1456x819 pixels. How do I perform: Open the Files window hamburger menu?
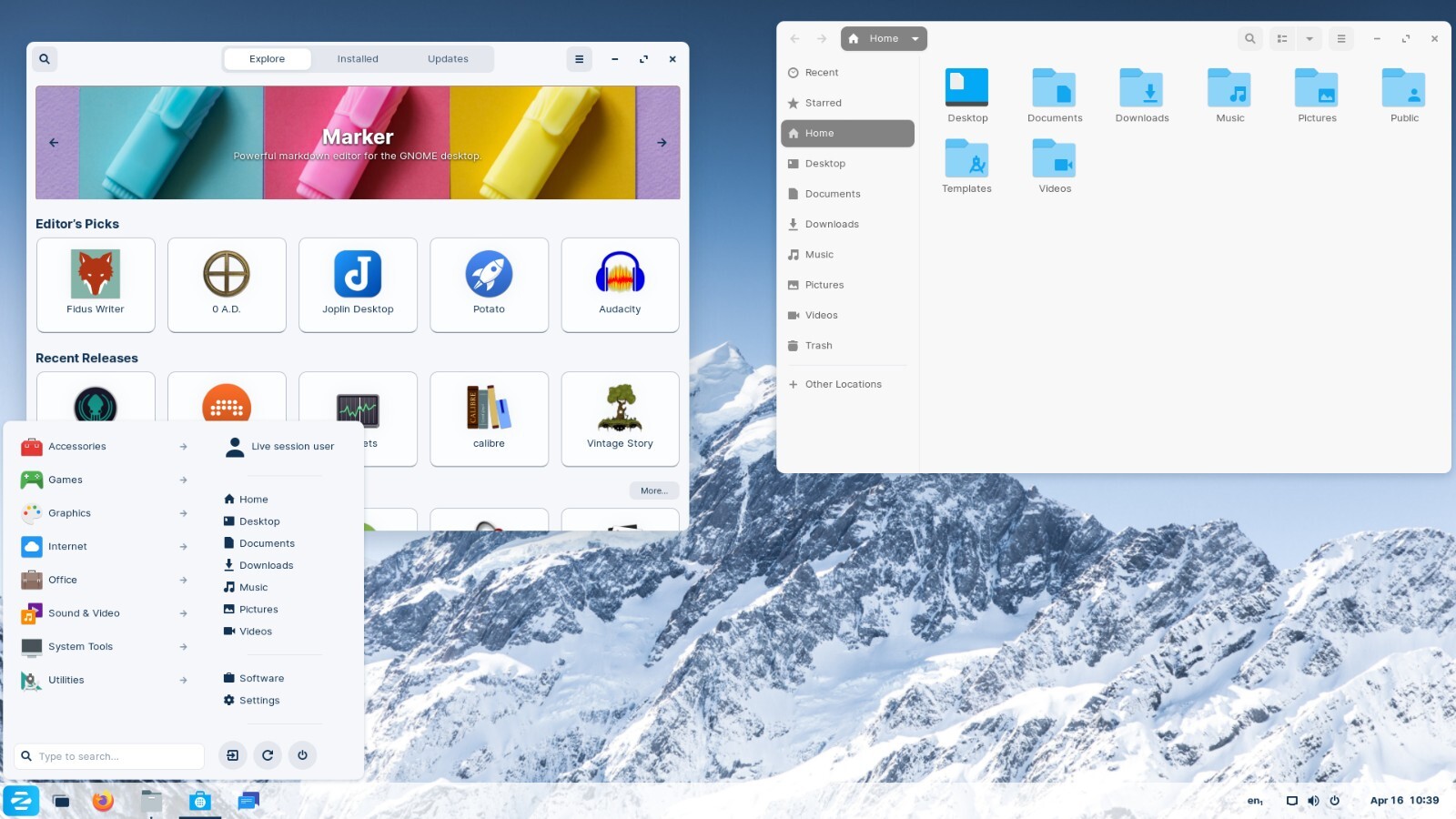(x=1340, y=38)
